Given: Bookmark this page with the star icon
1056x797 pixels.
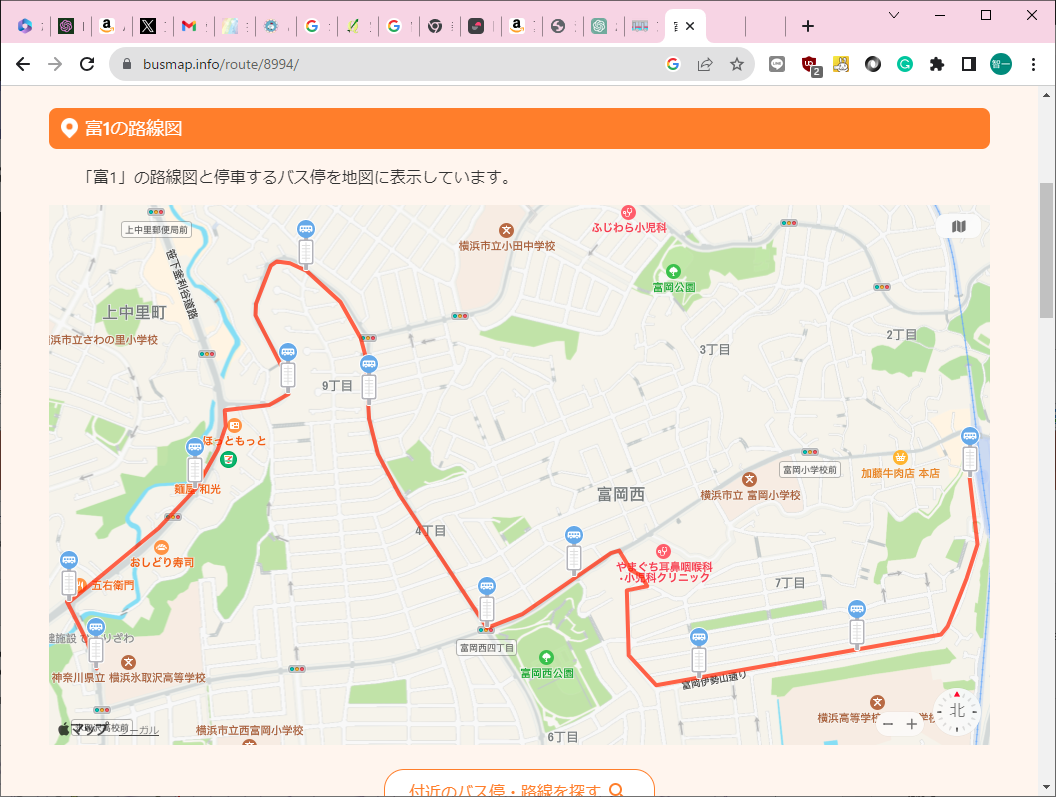Looking at the screenshot, I should pos(737,64).
